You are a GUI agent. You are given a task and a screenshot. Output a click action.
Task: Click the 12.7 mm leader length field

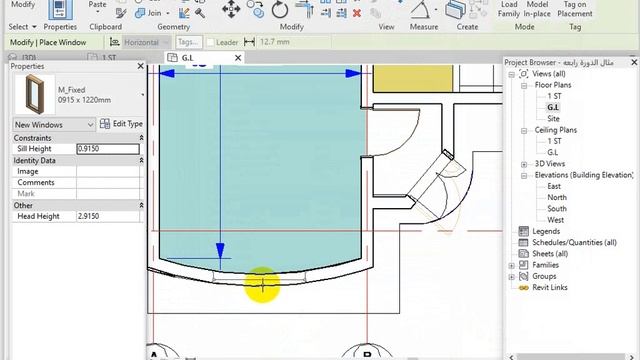coord(294,42)
